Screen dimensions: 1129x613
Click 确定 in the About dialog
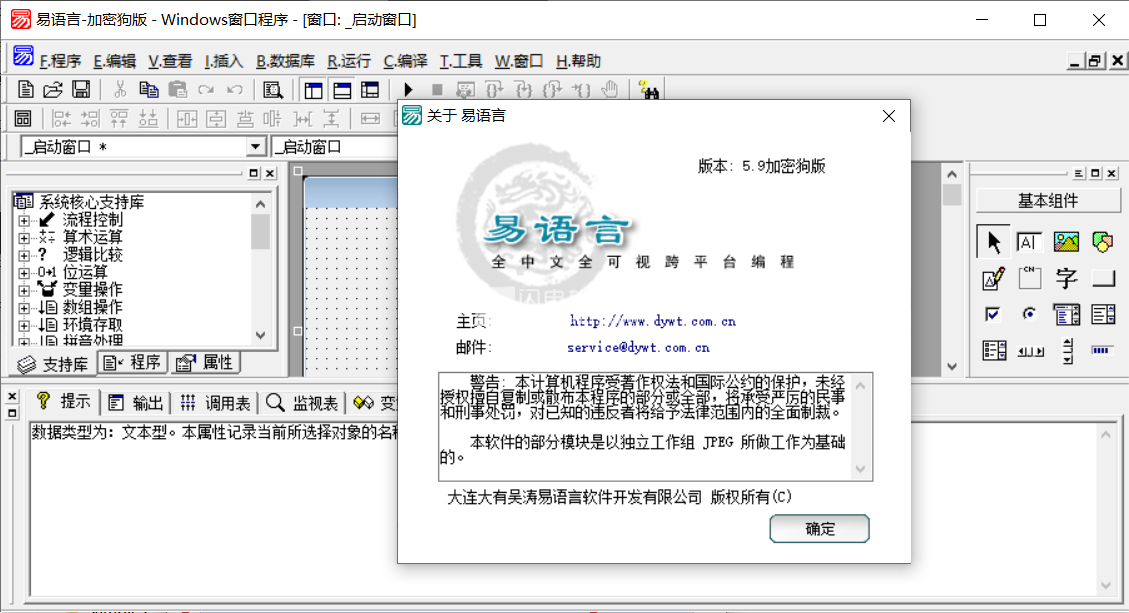pyautogui.click(x=819, y=529)
